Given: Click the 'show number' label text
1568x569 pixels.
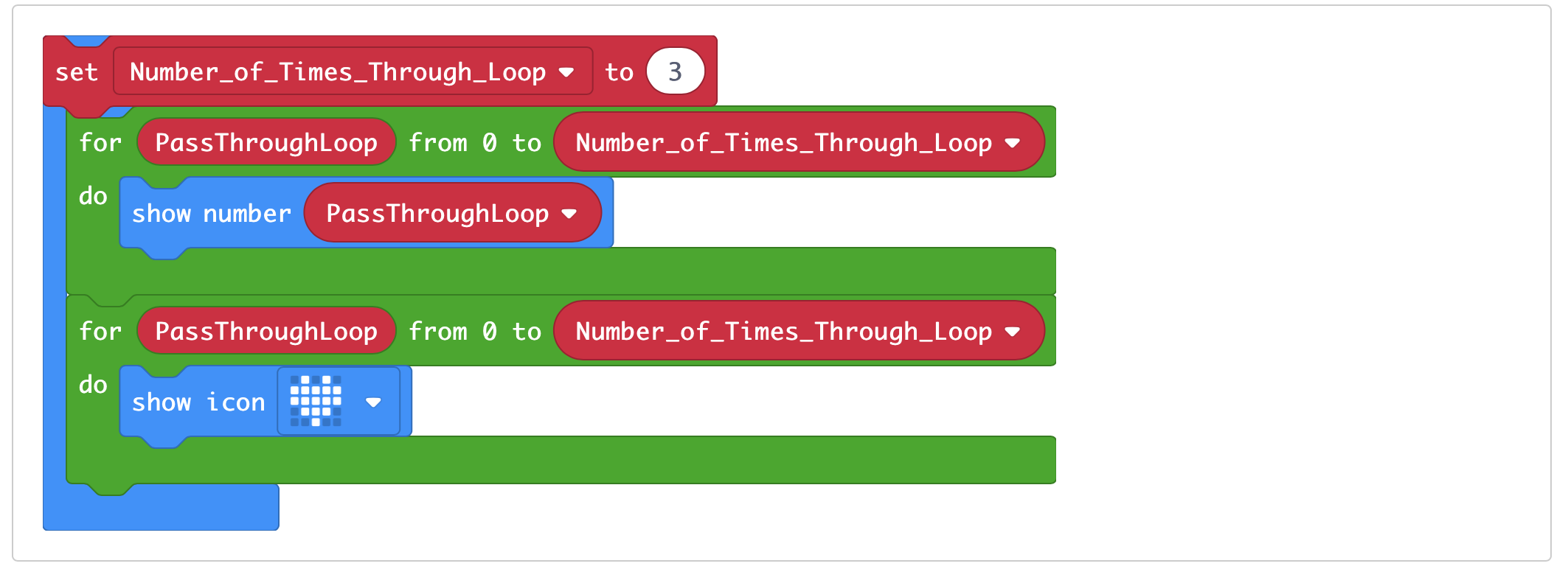Looking at the screenshot, I should [x=210, y=213].
